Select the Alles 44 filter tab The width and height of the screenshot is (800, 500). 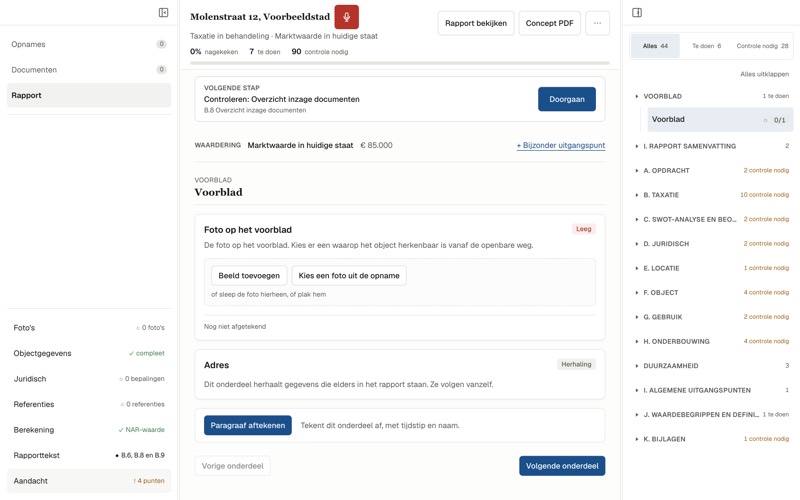pos(655,46)
